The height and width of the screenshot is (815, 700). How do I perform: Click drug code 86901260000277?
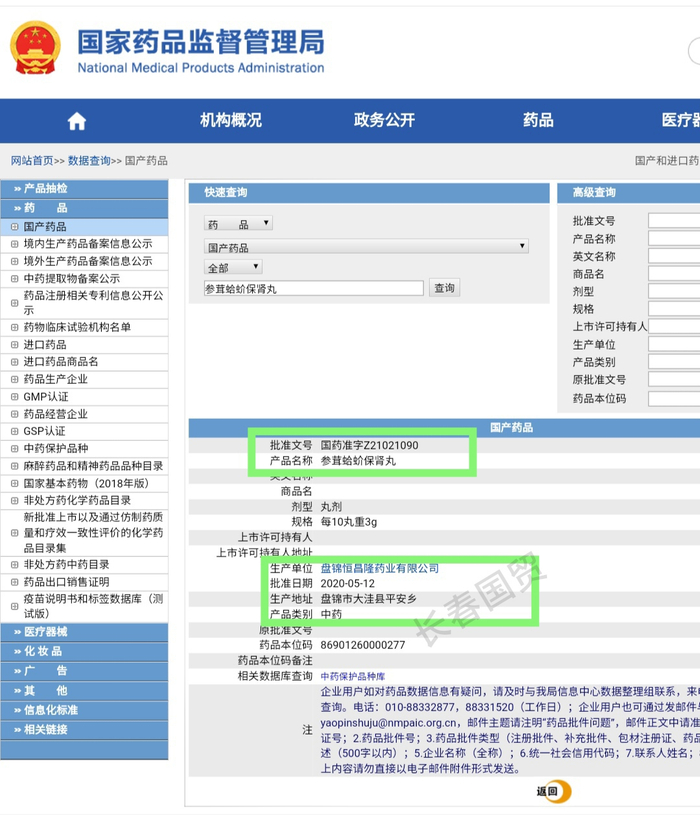(x=363, y=645)
